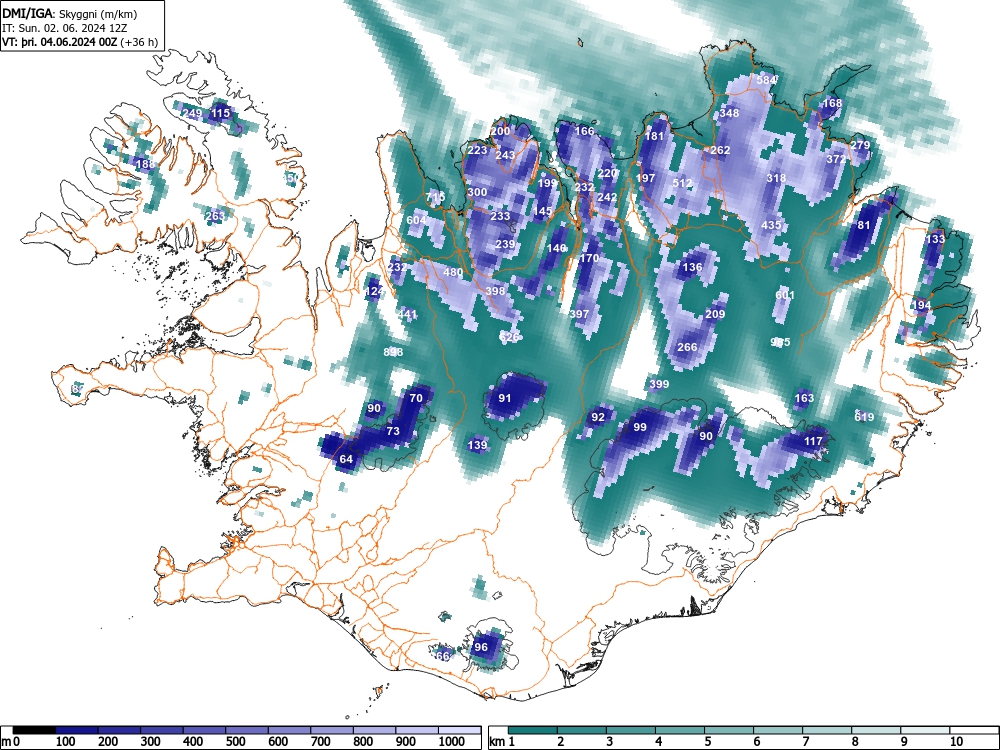Click visibility value 181 on the map
This screenshot has width=1000, height=750.
[655, 136]
